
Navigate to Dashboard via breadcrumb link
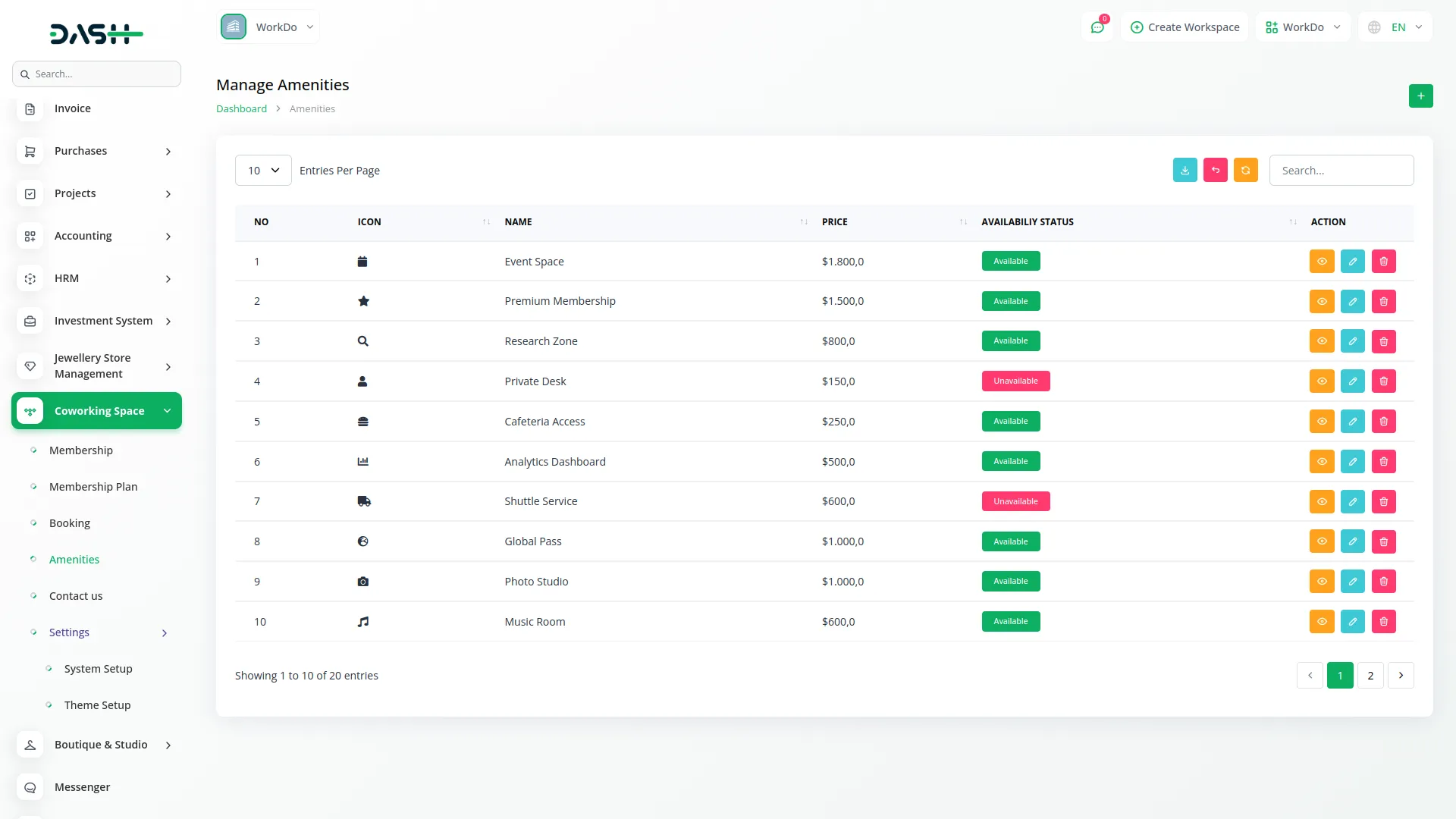coord(241,108)
